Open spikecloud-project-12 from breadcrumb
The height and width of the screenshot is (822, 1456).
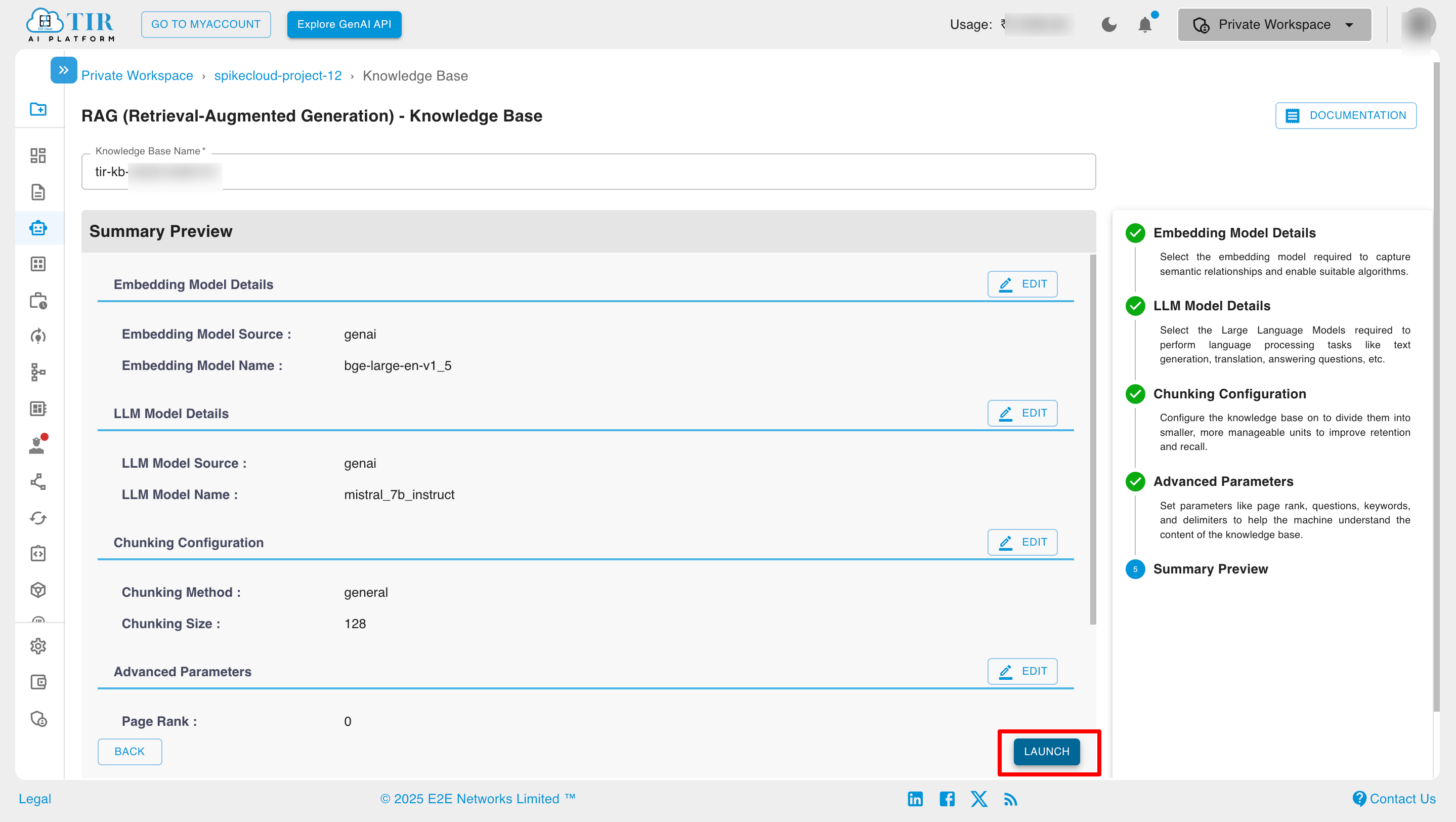click(x=278, y=75)
